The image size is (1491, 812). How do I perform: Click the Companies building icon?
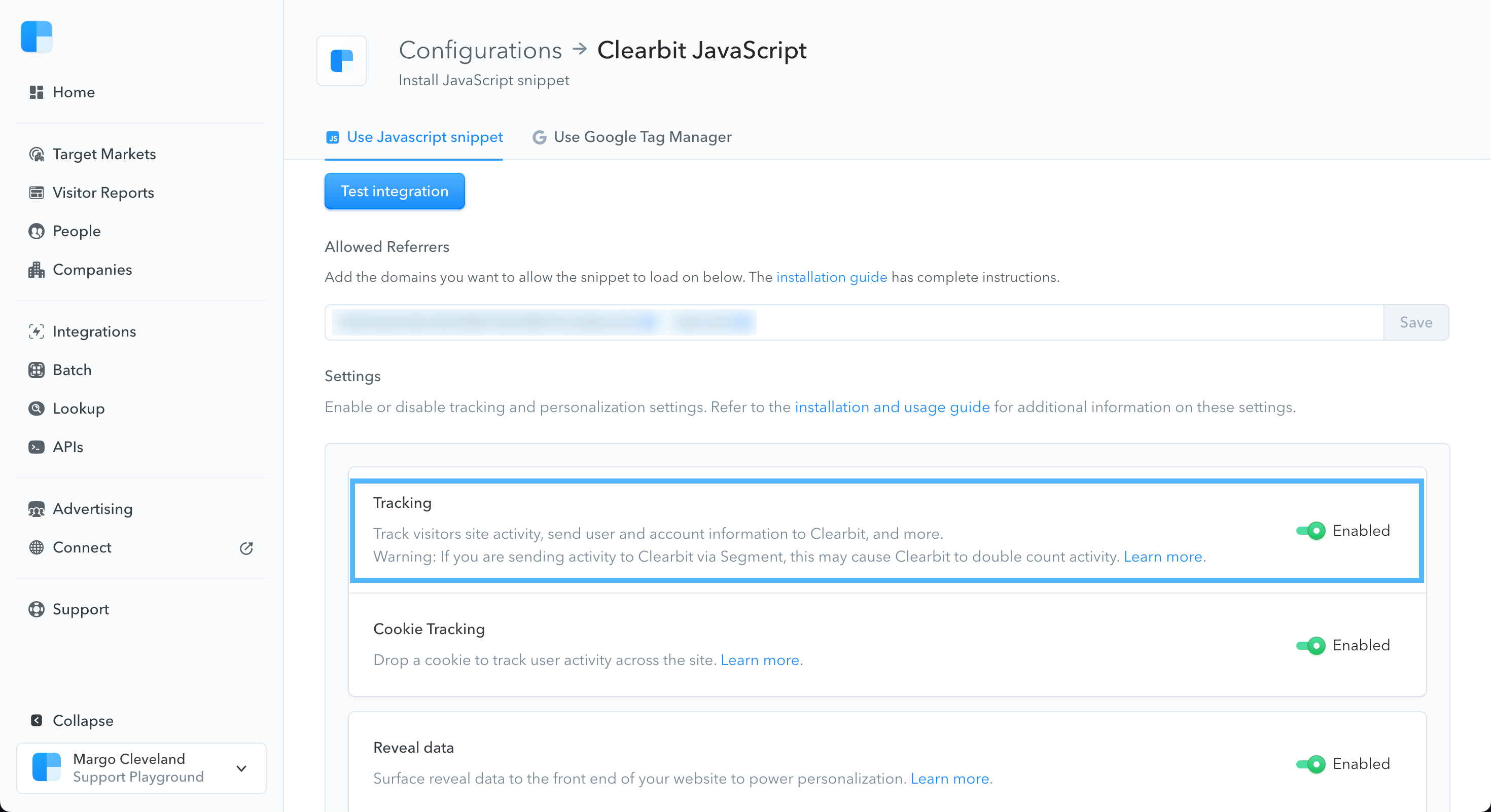[x=37, y=270]
